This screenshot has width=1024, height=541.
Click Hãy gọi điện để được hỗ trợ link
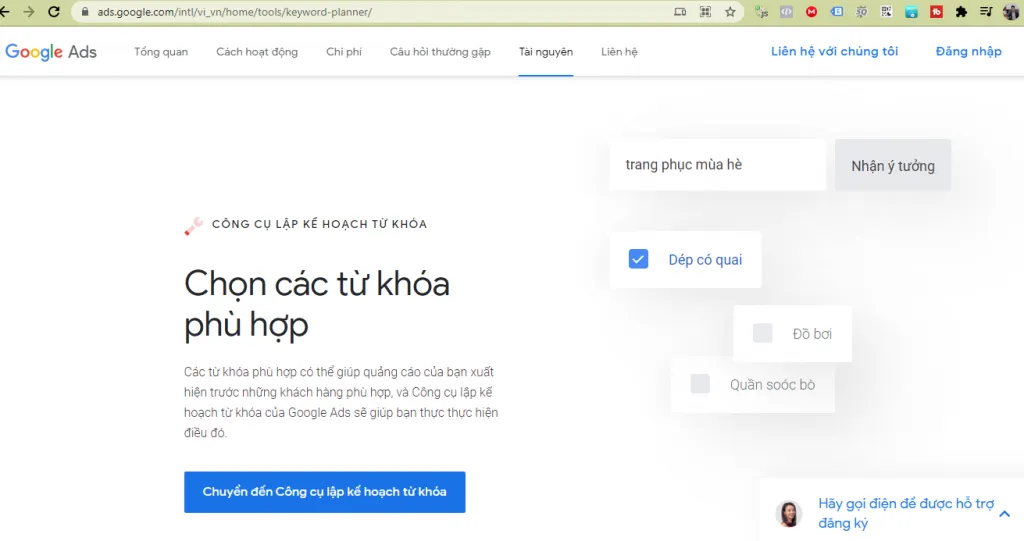tap(906, 513)
